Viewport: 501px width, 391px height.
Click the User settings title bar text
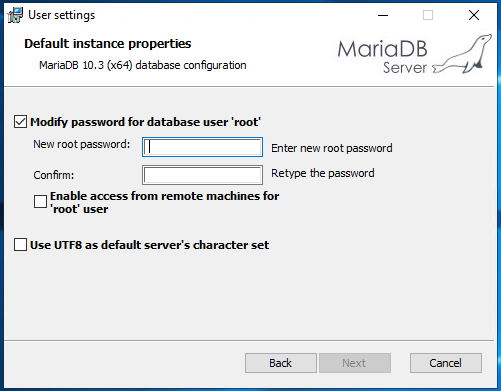[x=62, y=15]
